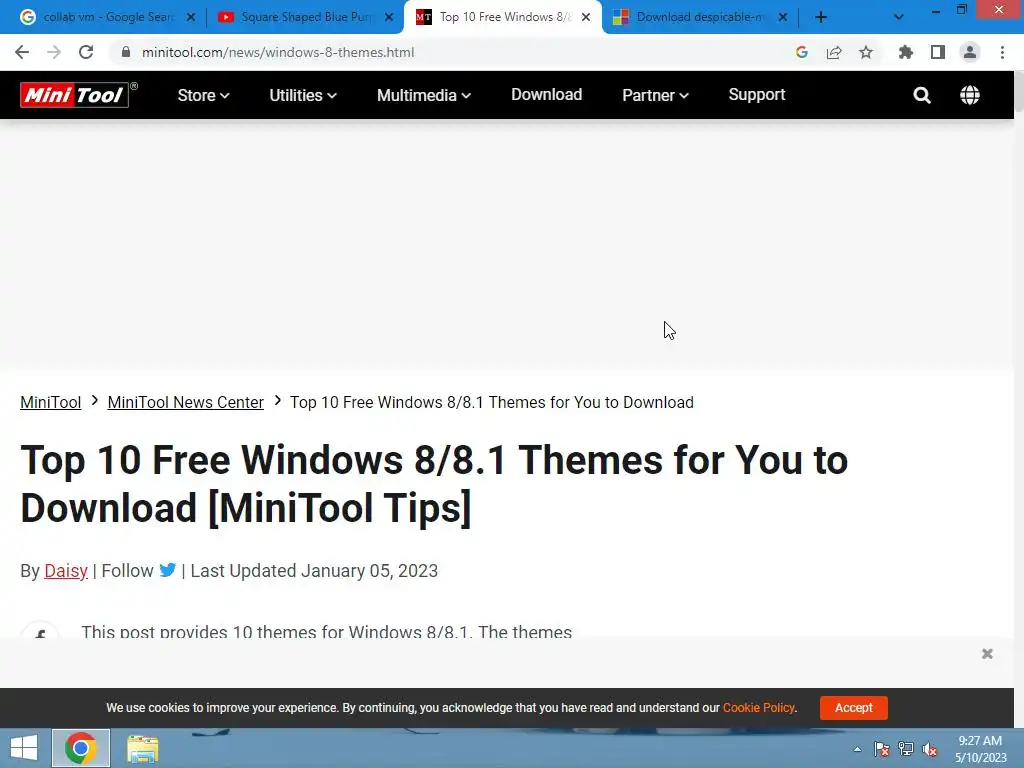The width and height of the screenshot is (1024, 768).
Task: Open the site search magnifier icon
Action: click(921, 95)
